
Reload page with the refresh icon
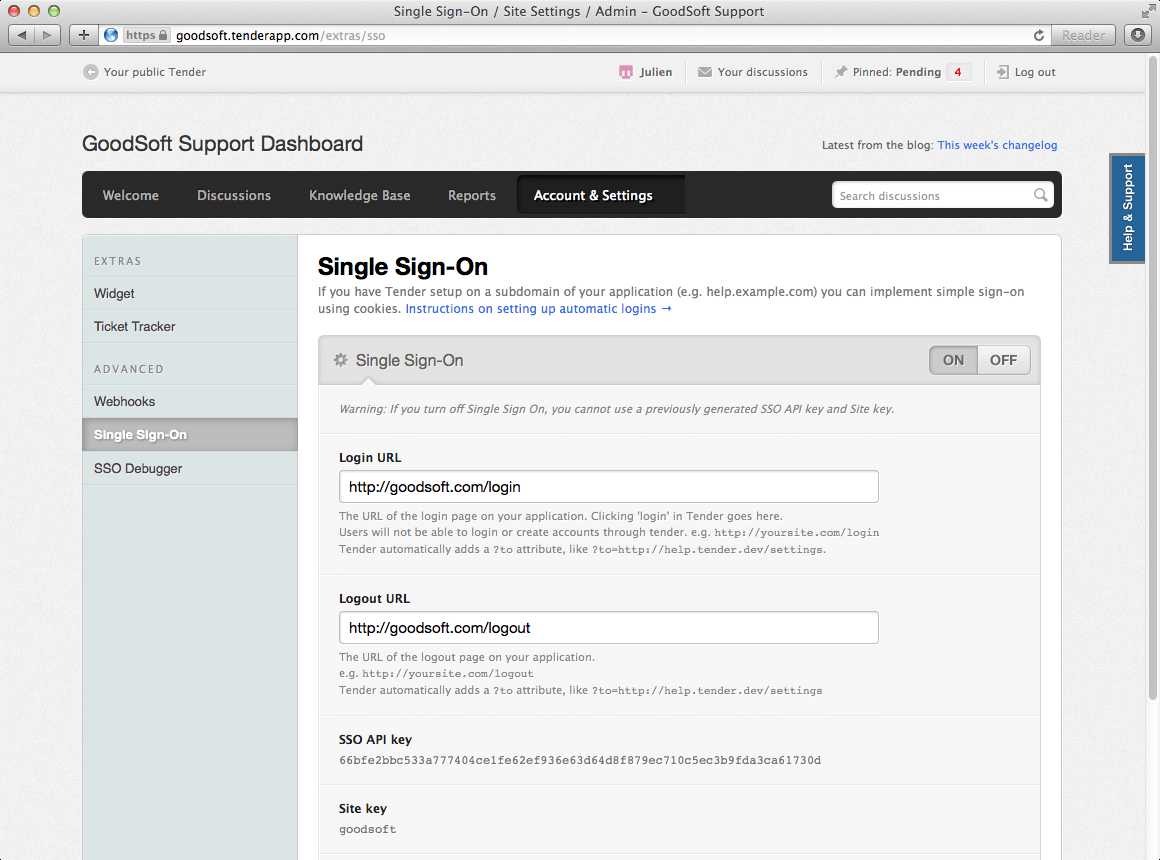click(1039, 35)
